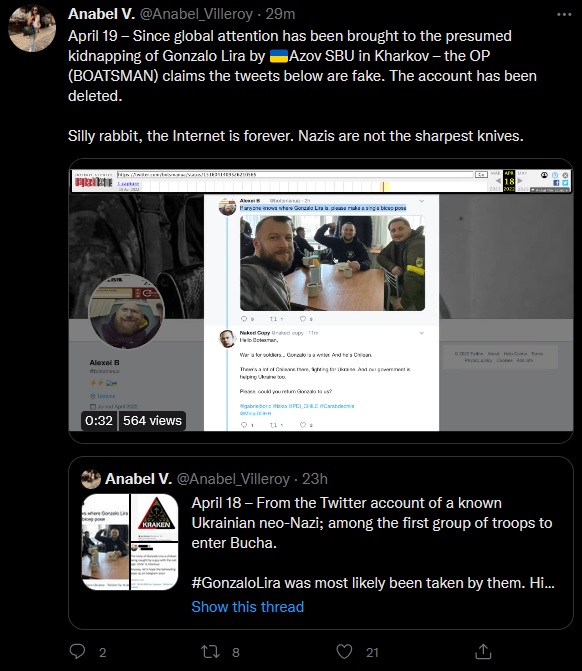Image resolution: width=582 pixels, height=671 pixels.
Task: Click the retweet arrows icon
Action: coord(211,652)
